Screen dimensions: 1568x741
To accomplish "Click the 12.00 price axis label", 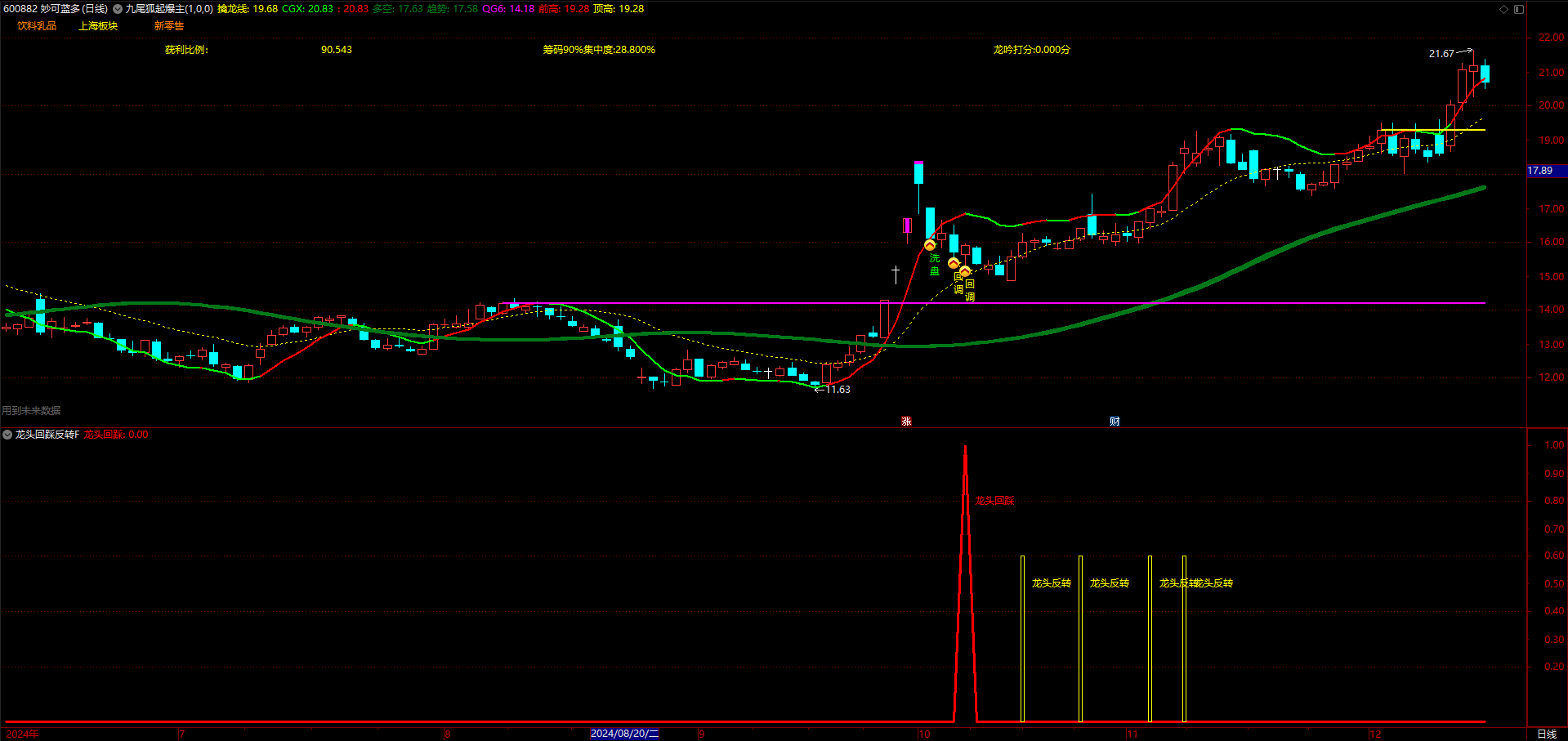I will (1551, 377).
